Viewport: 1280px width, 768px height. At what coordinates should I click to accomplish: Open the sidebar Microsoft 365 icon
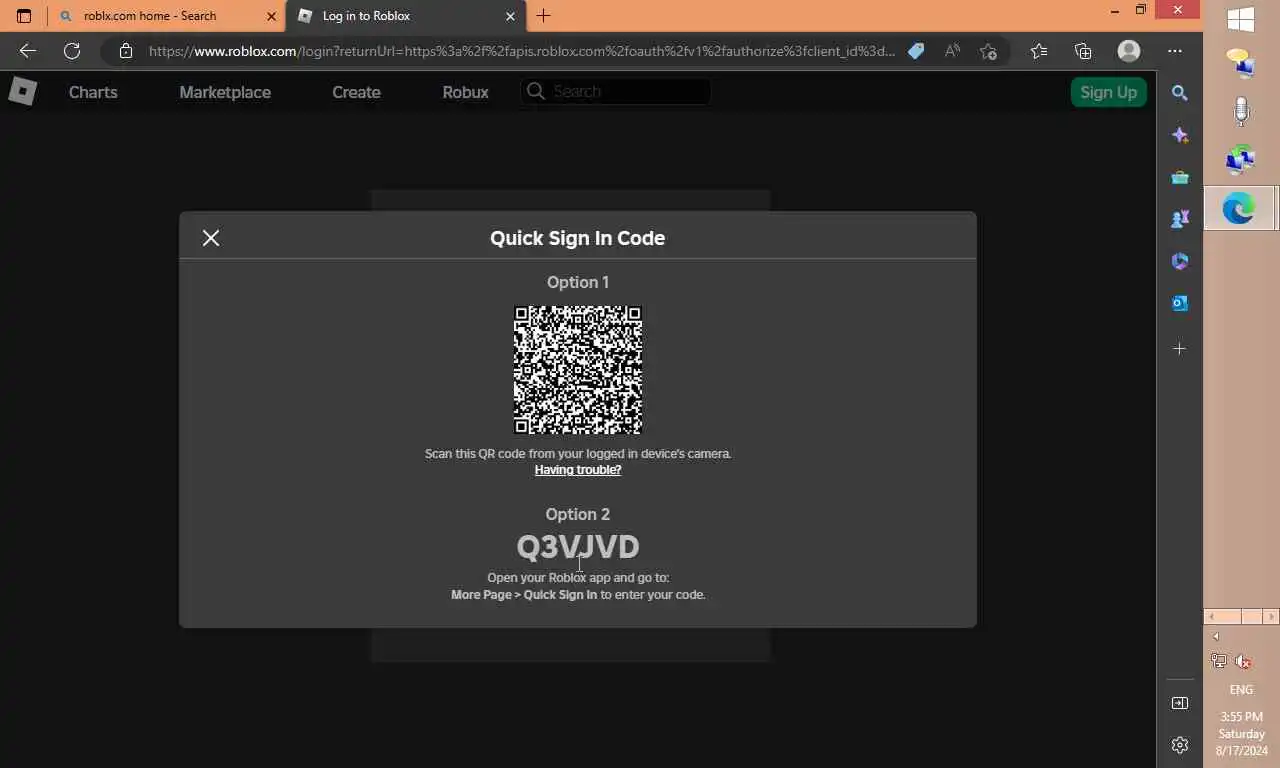(1180, 261)
